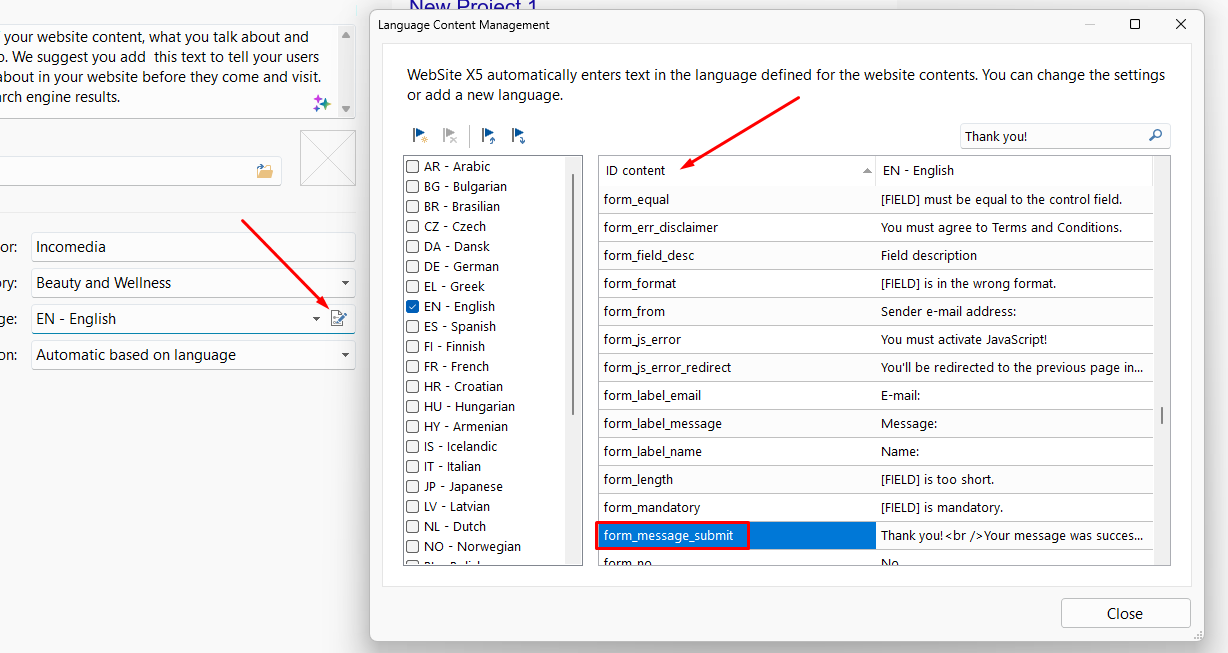Click the '[FIELD] is too short.' cell
The width and height of the screenshot is (1228, 653).
1014,480
